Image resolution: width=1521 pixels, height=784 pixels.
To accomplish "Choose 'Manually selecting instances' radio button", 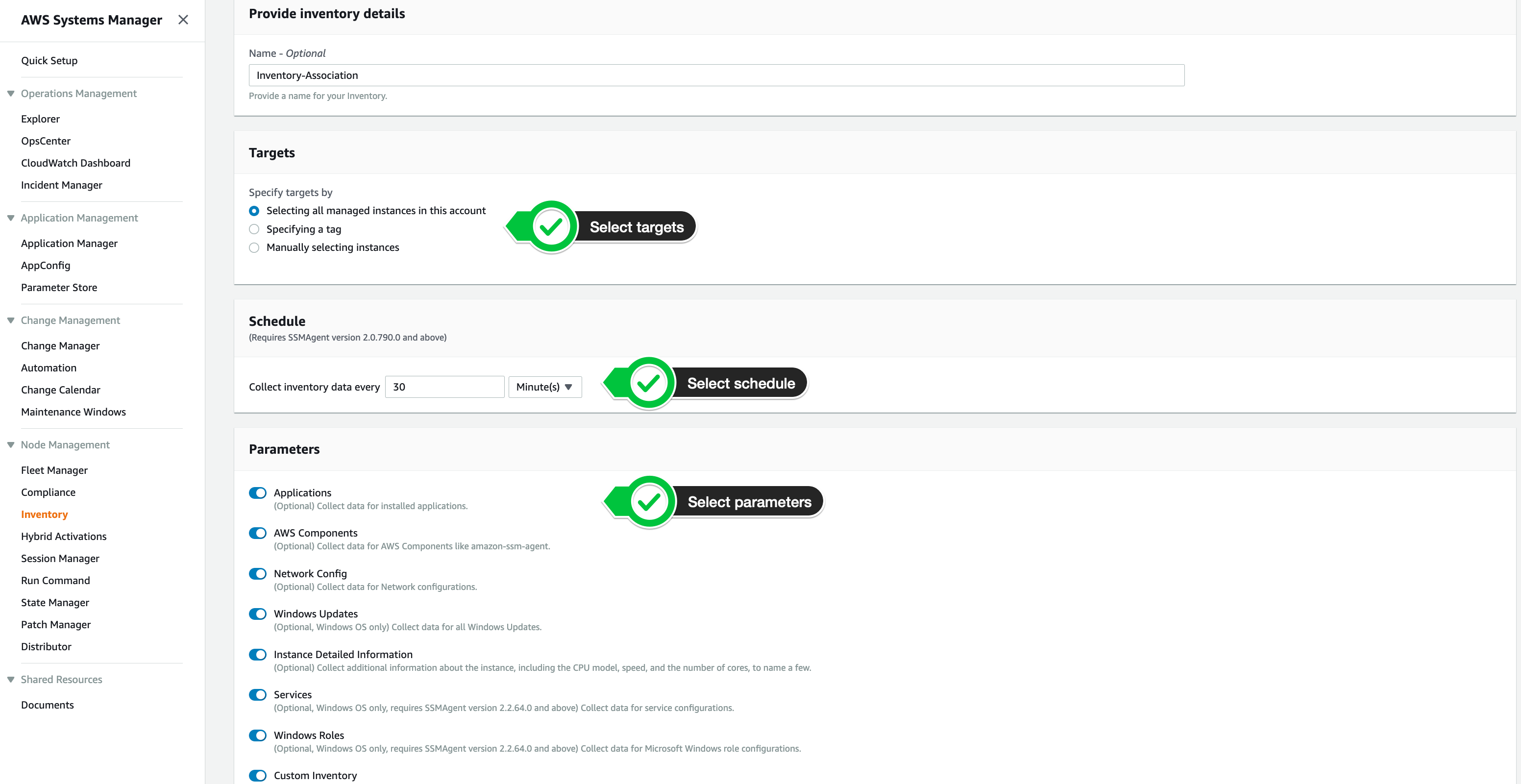I will (x=254, y=247).
